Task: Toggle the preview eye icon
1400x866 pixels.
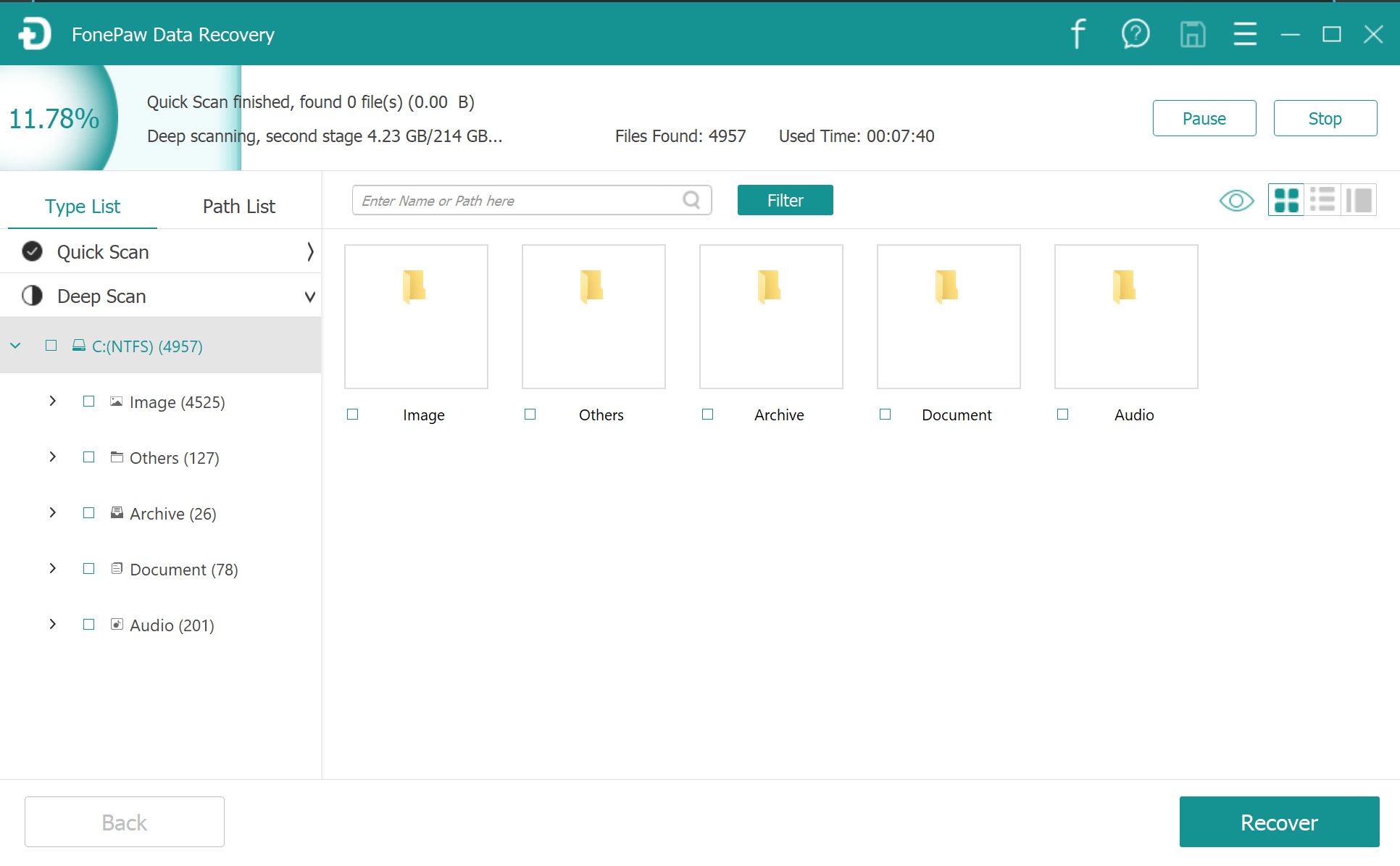Action: [x=1236, y=201]
